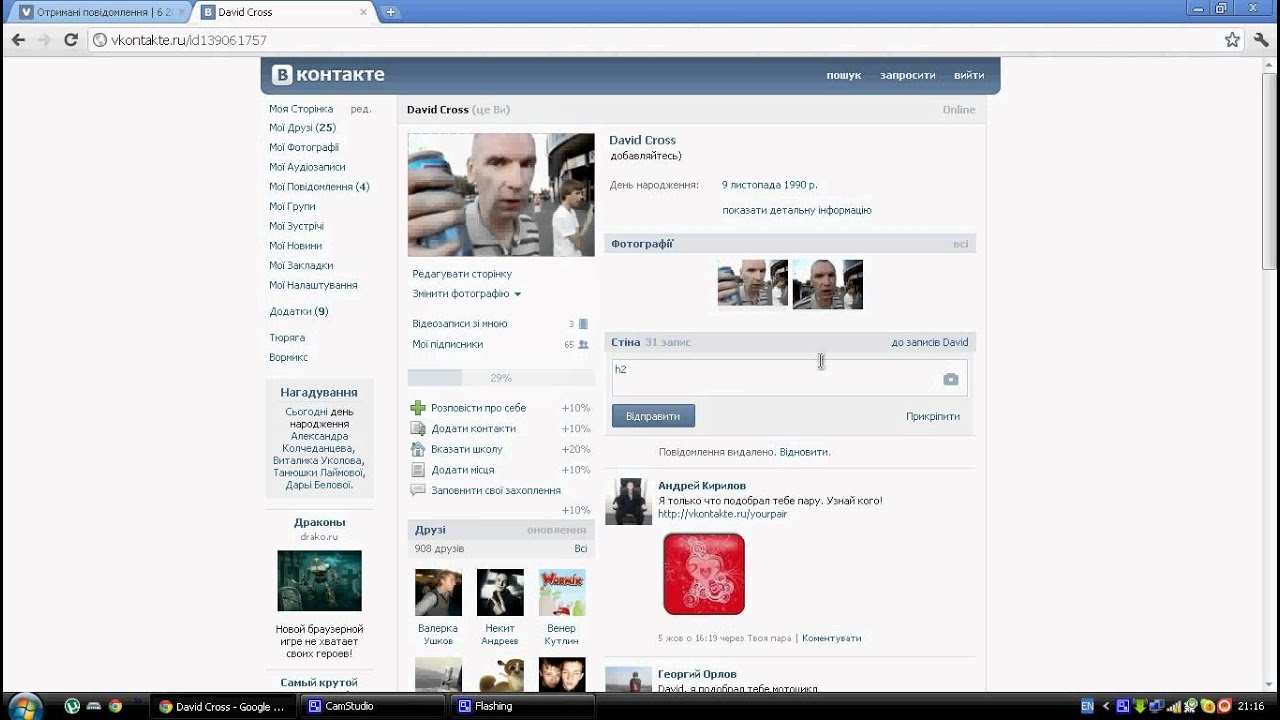The height and width of the screenshot is (720, 1280).
Task: Click Георгий Орлов name on the wall
Action: tap(697, 674)
